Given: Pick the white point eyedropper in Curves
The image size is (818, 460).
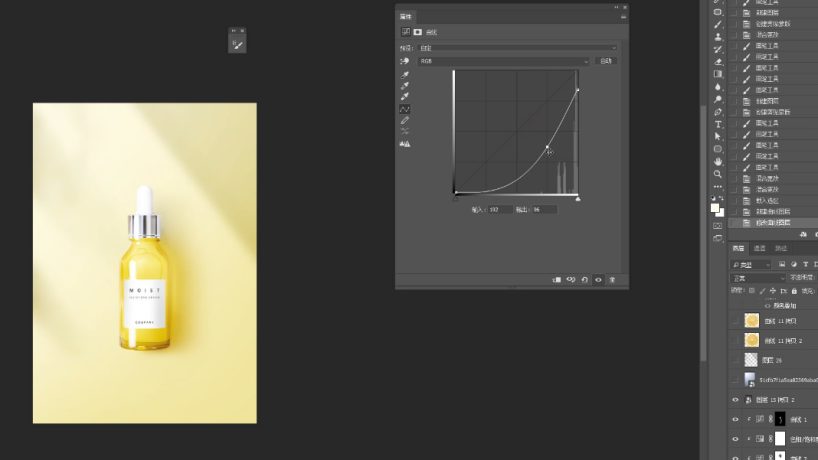Looking at the screenshot, I should [x=405, y=96].
